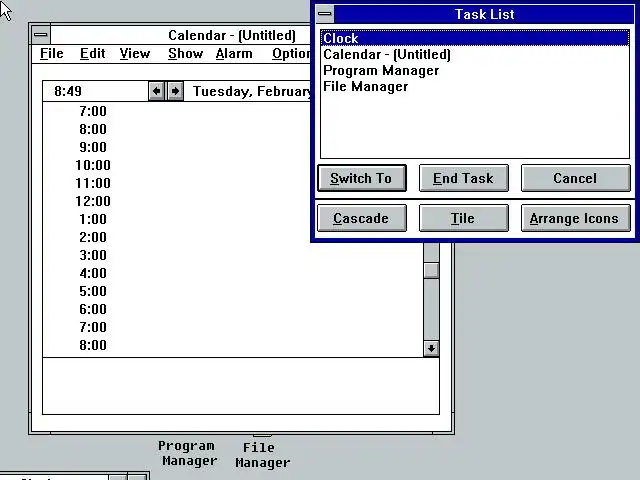Tile all open windows
The height and width of the screenshot is (480, 640).
(x=464, y=218)
